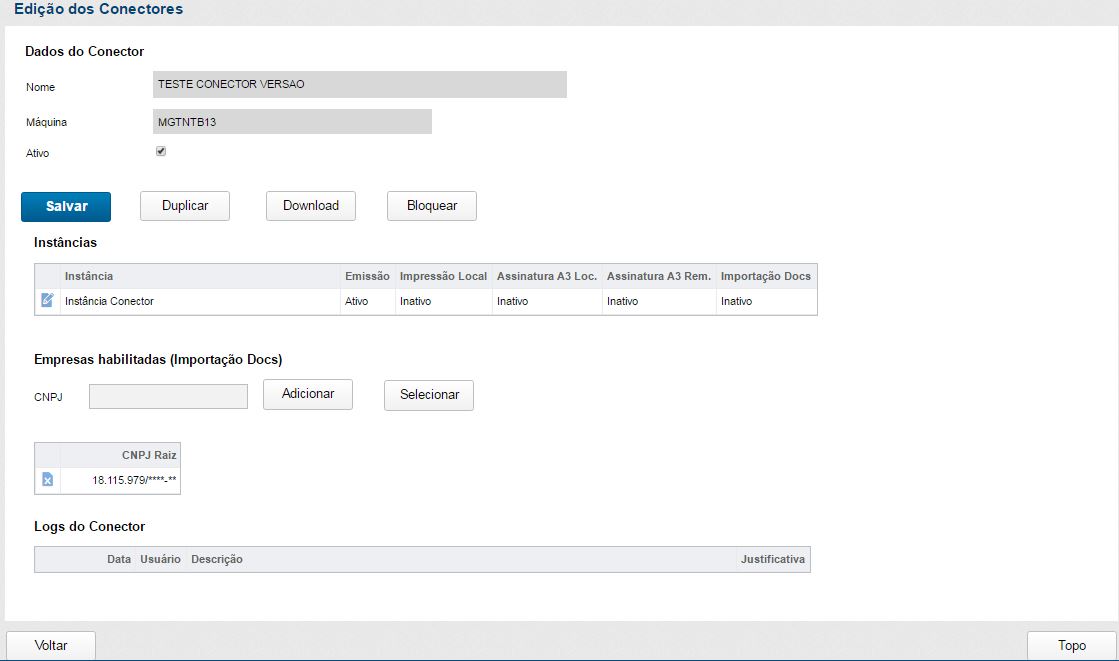Toggle the Ativo checkbox
Screen dimensions: 1119x661
[161, 152]
